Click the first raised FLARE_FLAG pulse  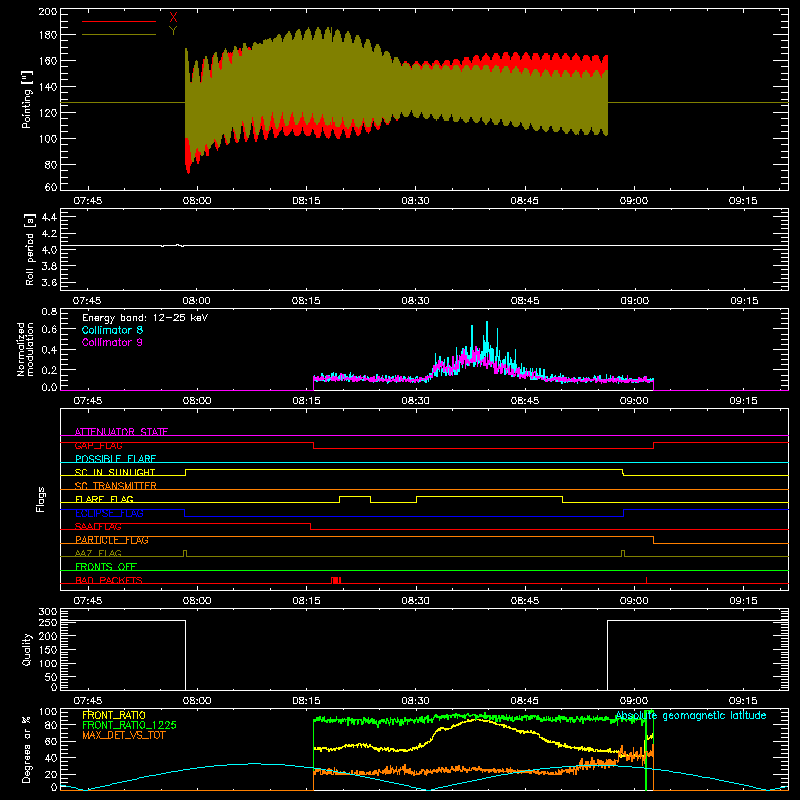(x=355, y=497)
